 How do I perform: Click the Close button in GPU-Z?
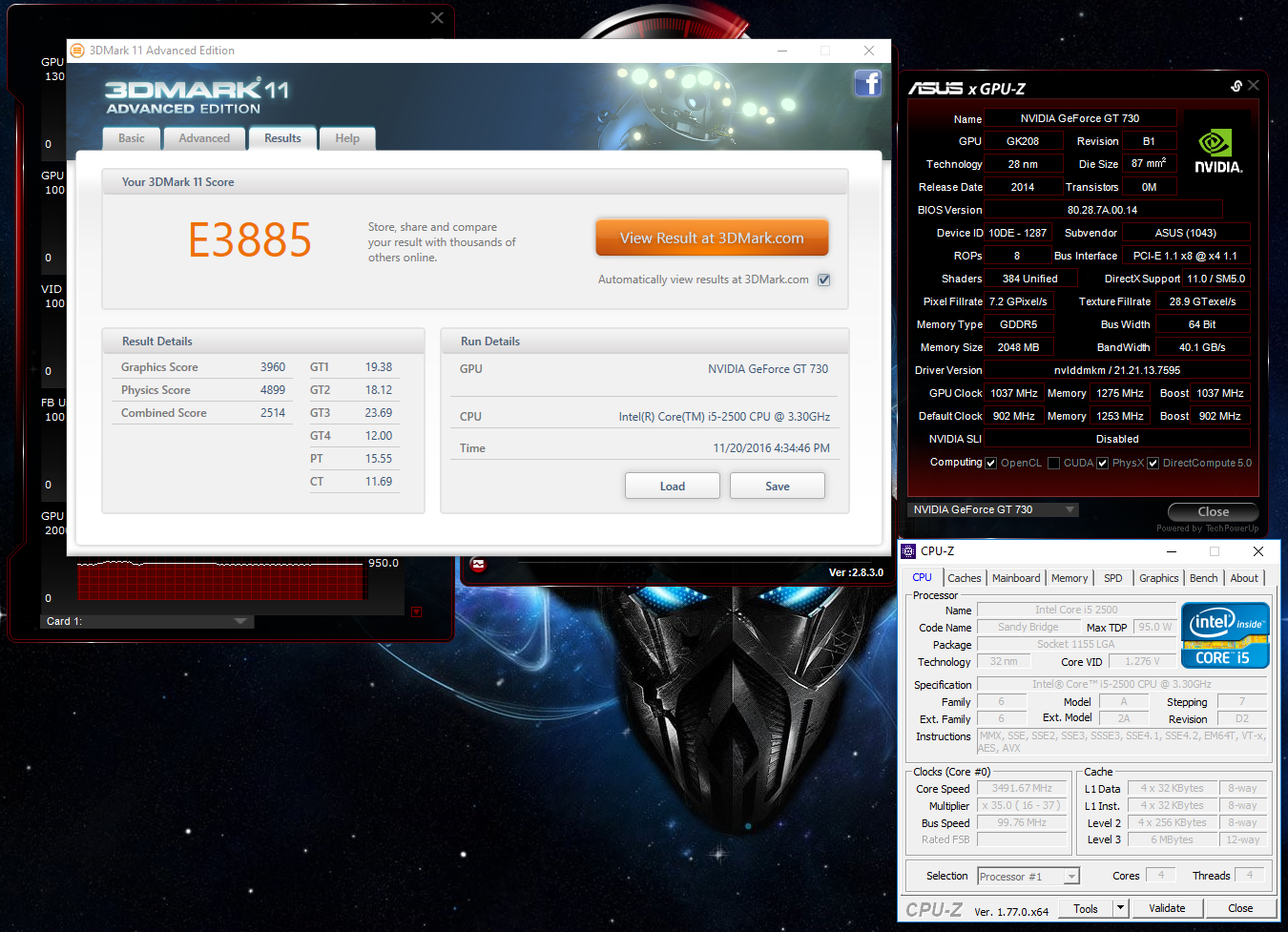pos(1213,511)
